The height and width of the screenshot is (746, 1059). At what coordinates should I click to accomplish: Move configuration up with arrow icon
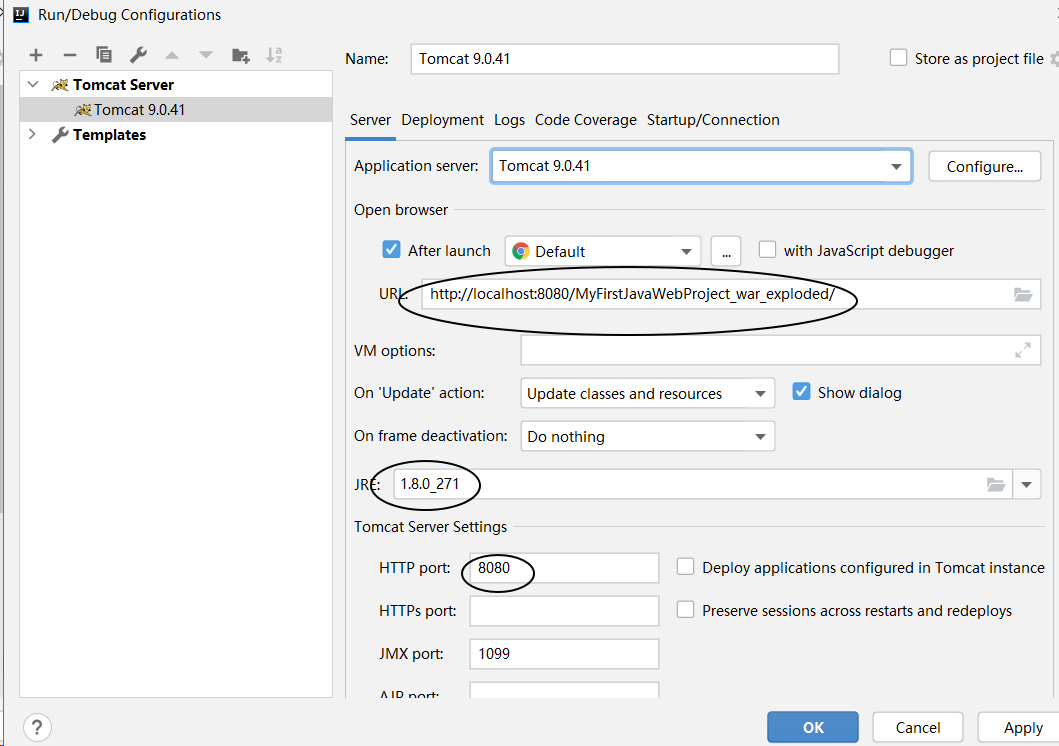[x=172, y=55]
